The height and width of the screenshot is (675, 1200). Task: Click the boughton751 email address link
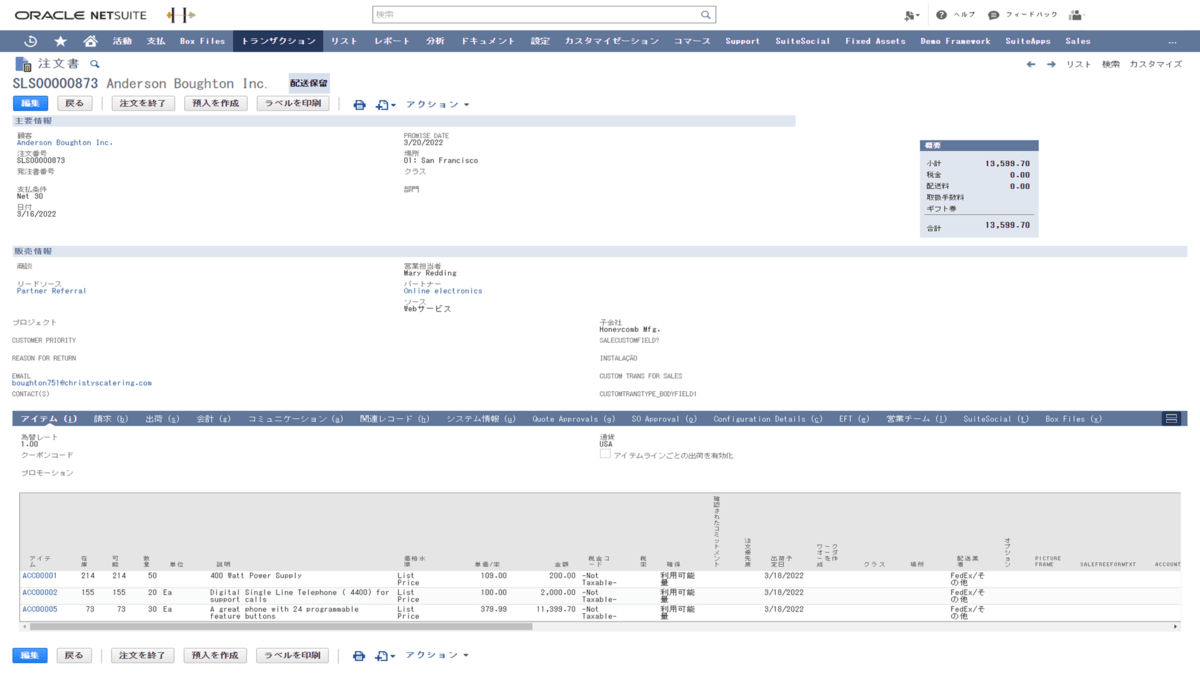(82, 383)
